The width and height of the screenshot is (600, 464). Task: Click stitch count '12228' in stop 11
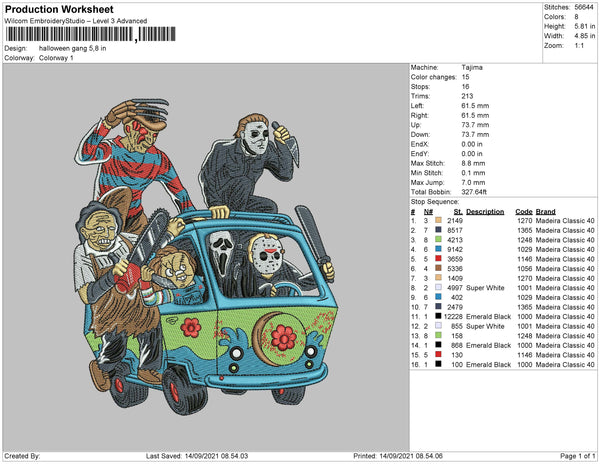pos(453,316)
